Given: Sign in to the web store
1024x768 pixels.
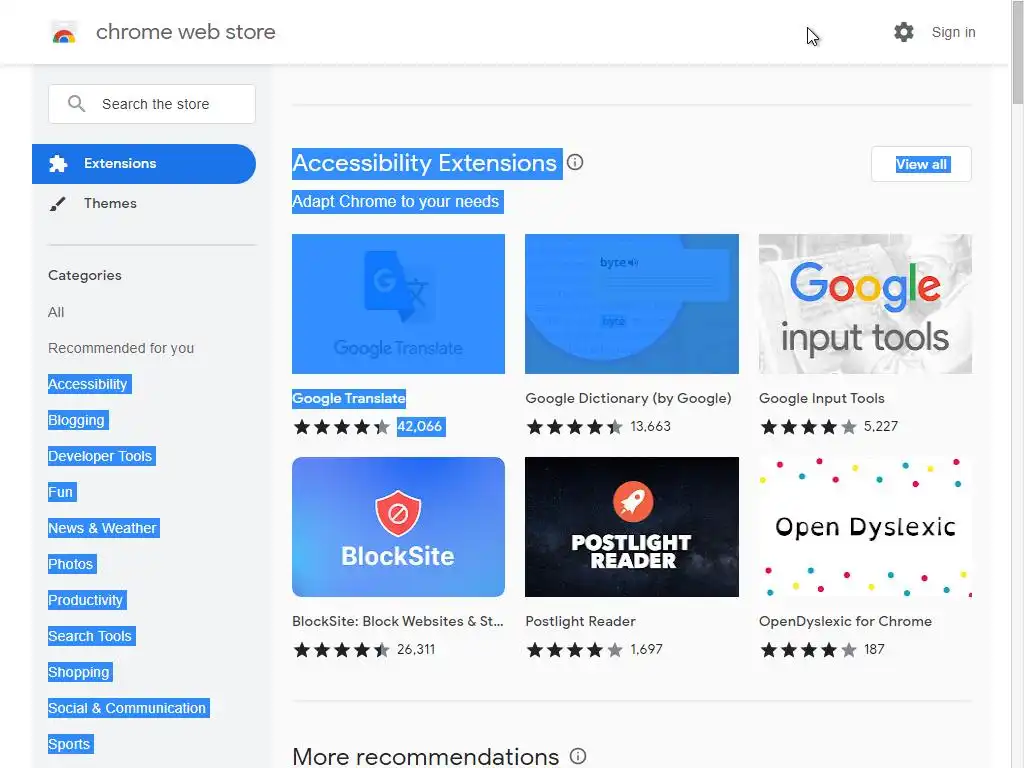Looking at the screenshot, I should point(953,32).
